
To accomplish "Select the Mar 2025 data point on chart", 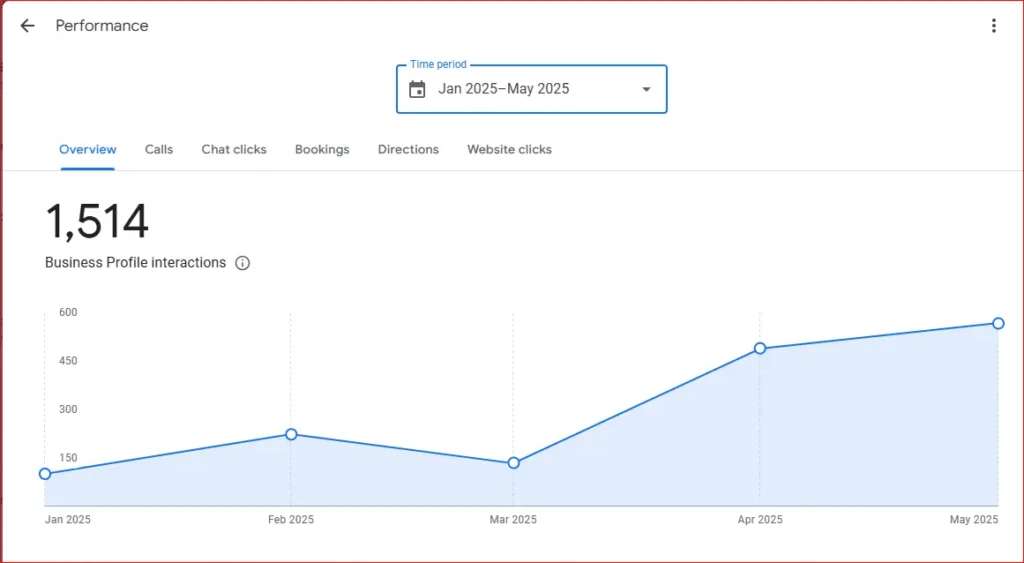I will click(513, 462).
